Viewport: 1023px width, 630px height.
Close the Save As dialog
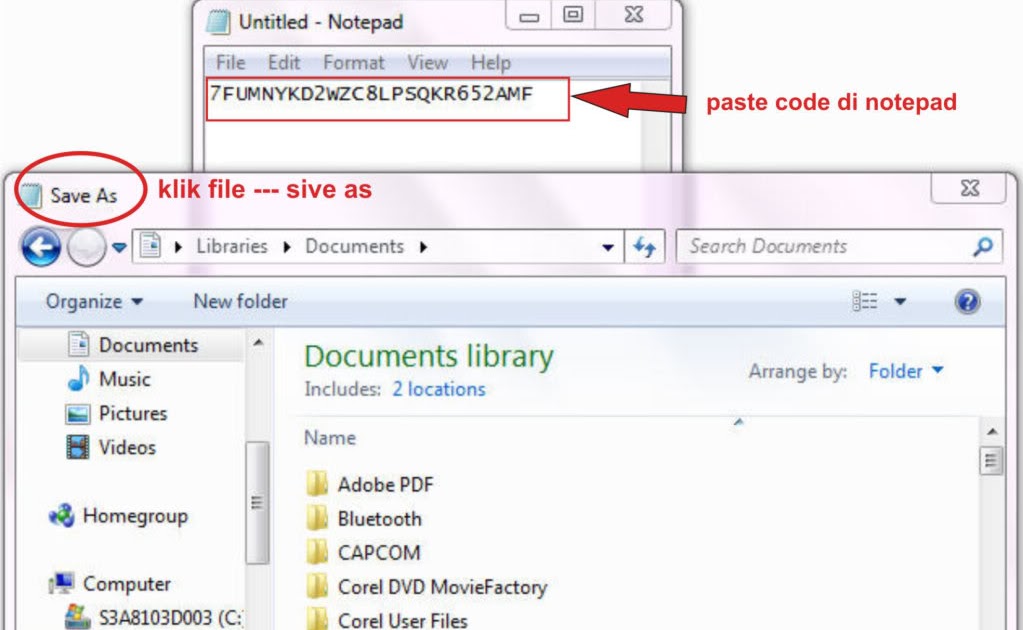970,188
